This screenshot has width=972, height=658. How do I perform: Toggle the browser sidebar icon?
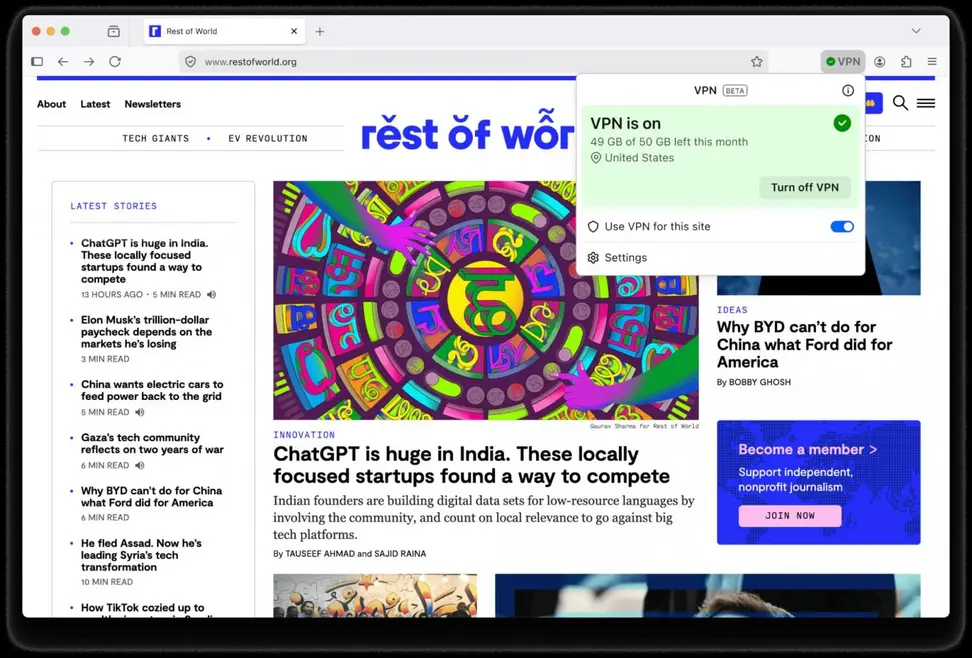click(x=37, y=61)
